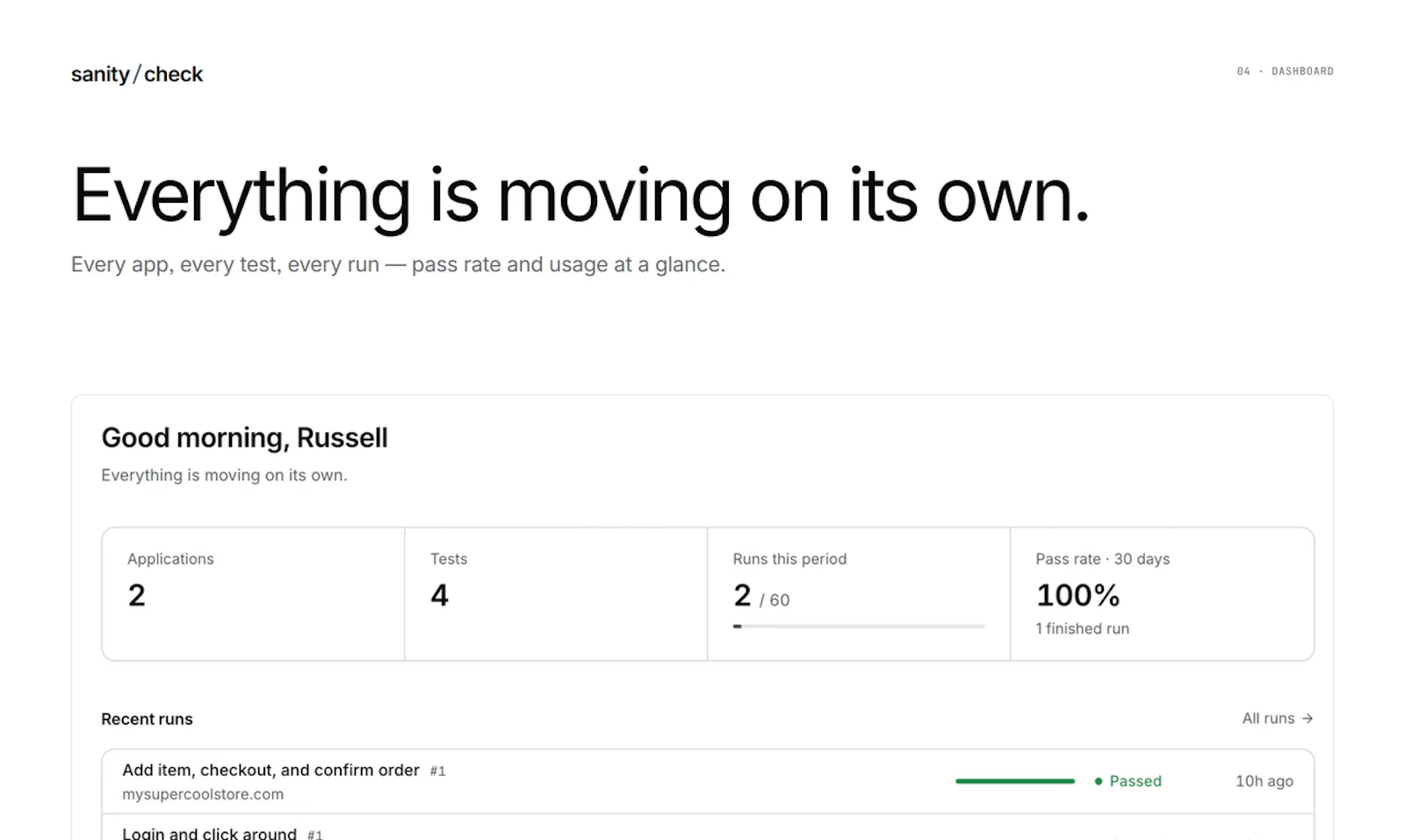Viewport: 1405px width, 840px height.
Task: Click the Good morning, Russell heading
Action: click(x=244, y=437)
